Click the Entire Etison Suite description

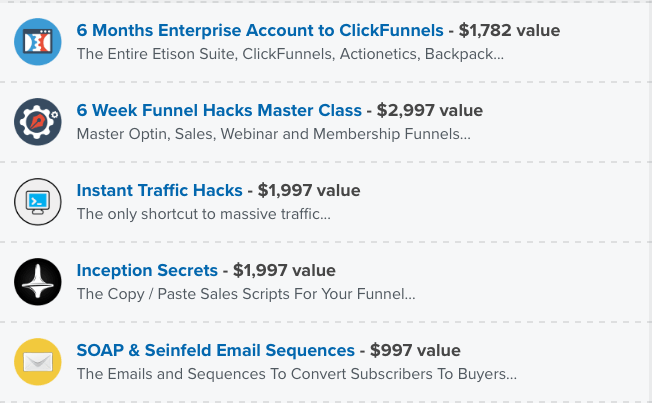pyautogui.click(x=290, y=54)
